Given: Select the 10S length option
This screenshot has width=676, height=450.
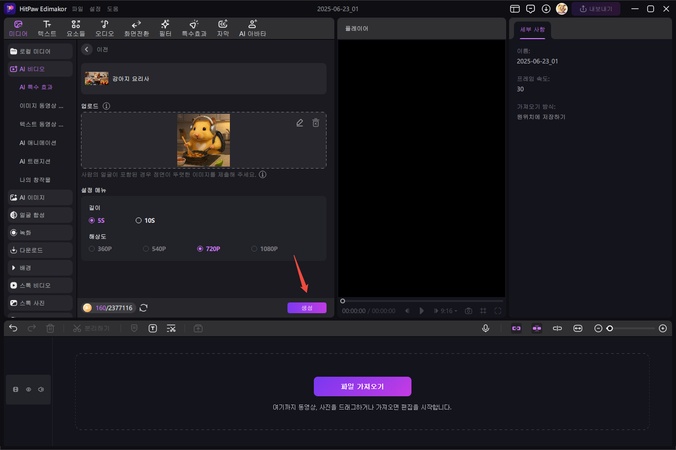Looking at the screenshot, I should coord(145,220).
